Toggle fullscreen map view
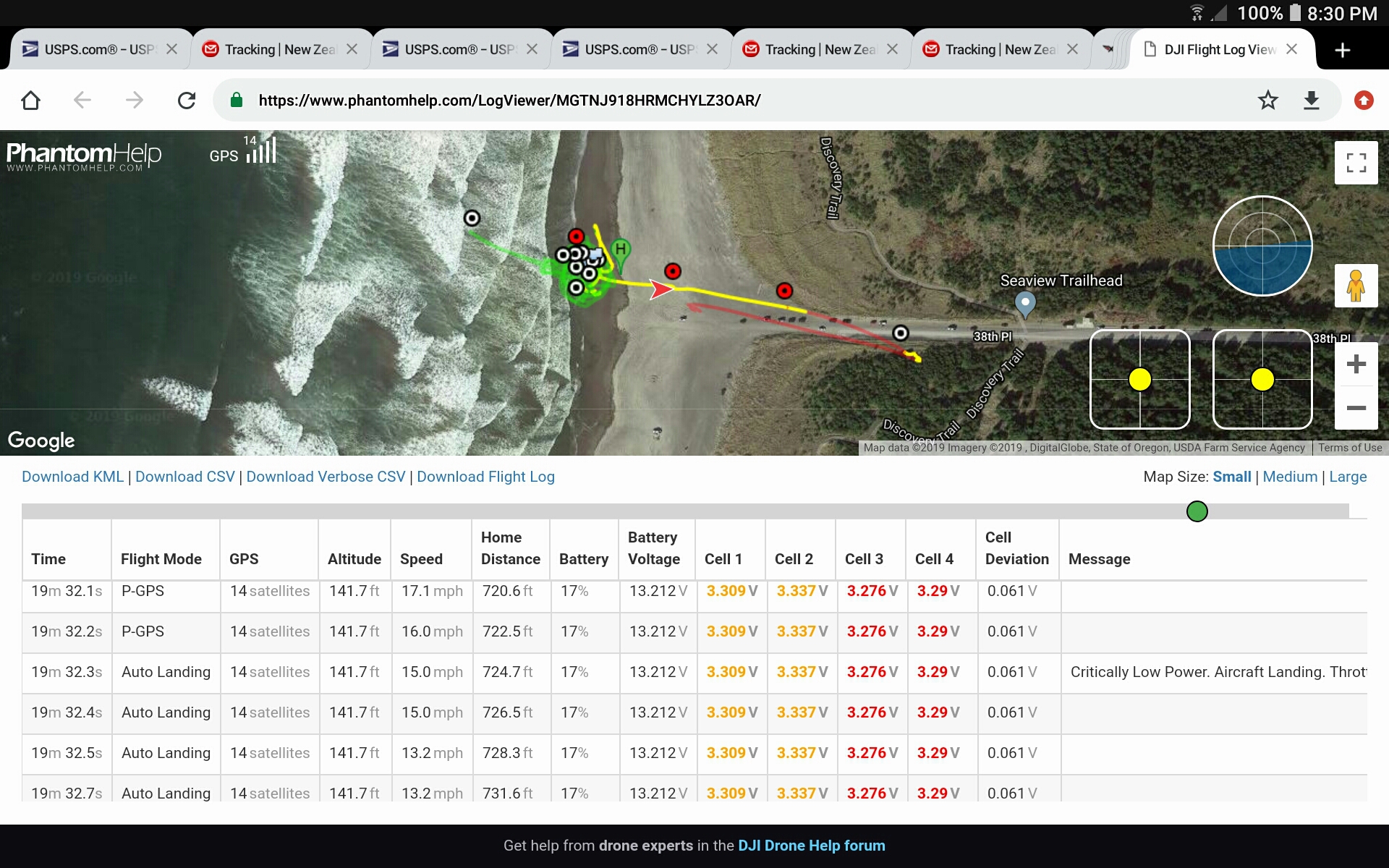This screenshot has height=868, width=1389. (1356, 163)
